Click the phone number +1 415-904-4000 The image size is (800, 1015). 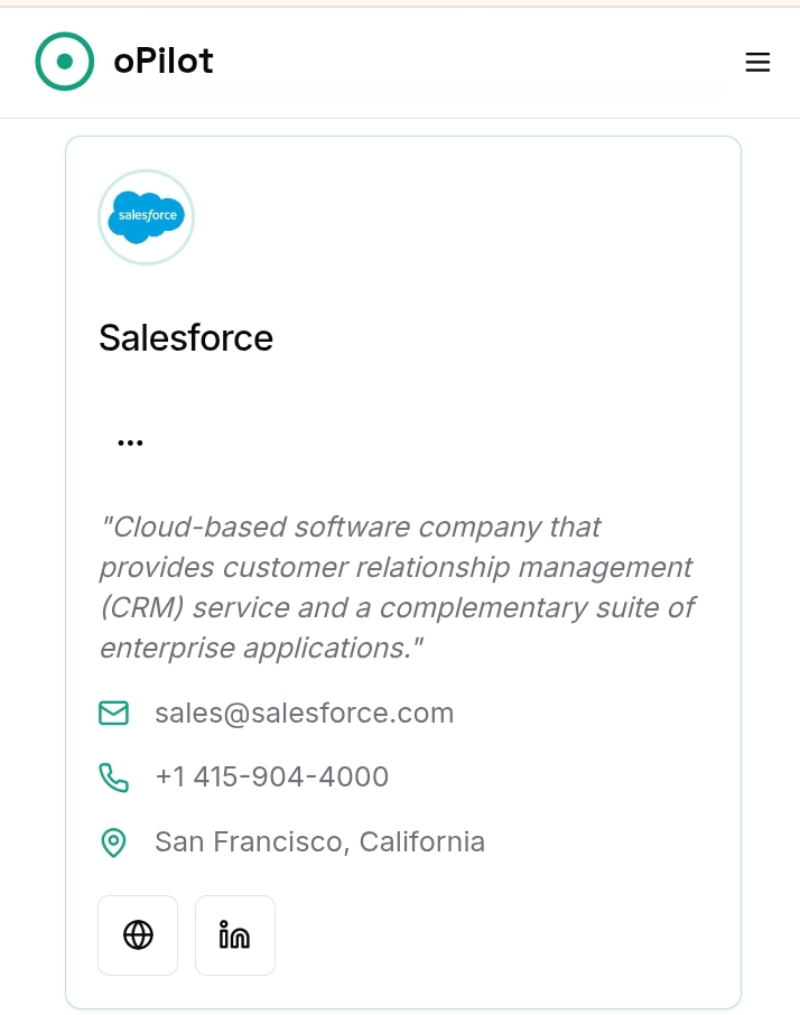click(x=272, y=777)
